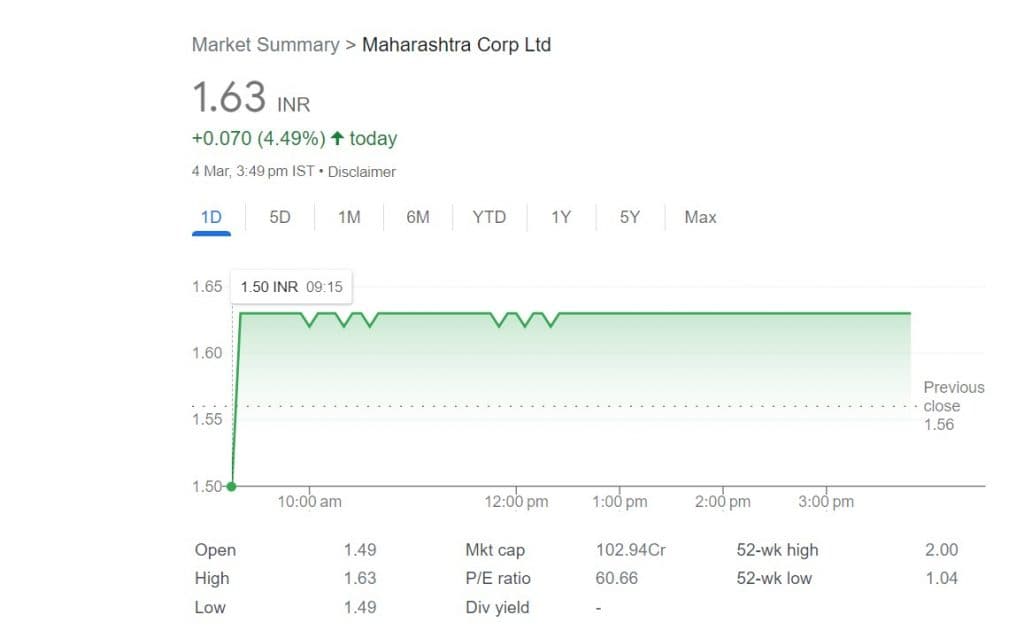The width and height of the screenshot is (1024, 630).
Task: Click the Previous close 1.56 label
Action: pyautogui.click(x=953, y=405)
